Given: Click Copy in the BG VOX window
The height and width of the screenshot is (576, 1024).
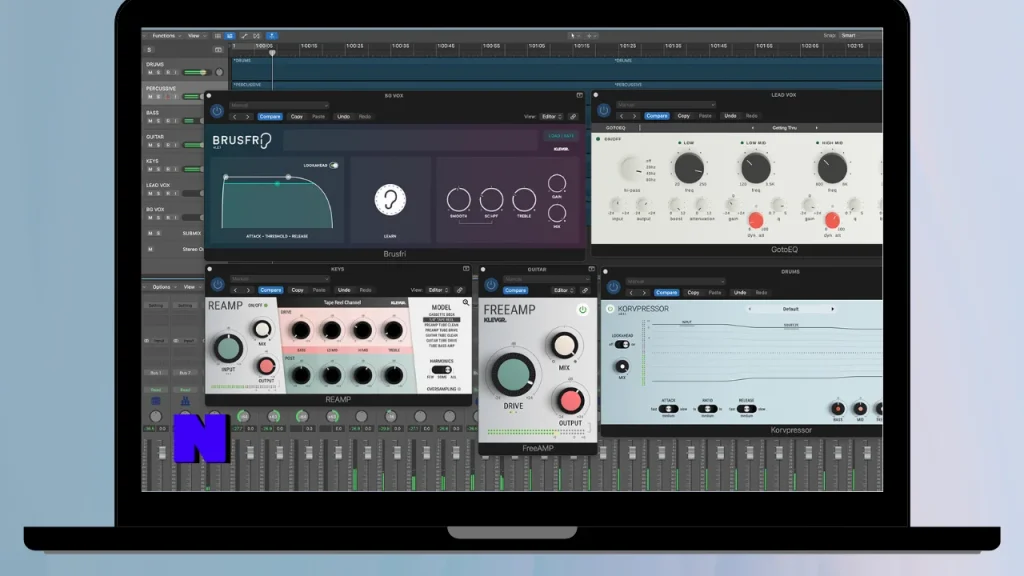Looking at the screenshot, I should tap(297, 117).
